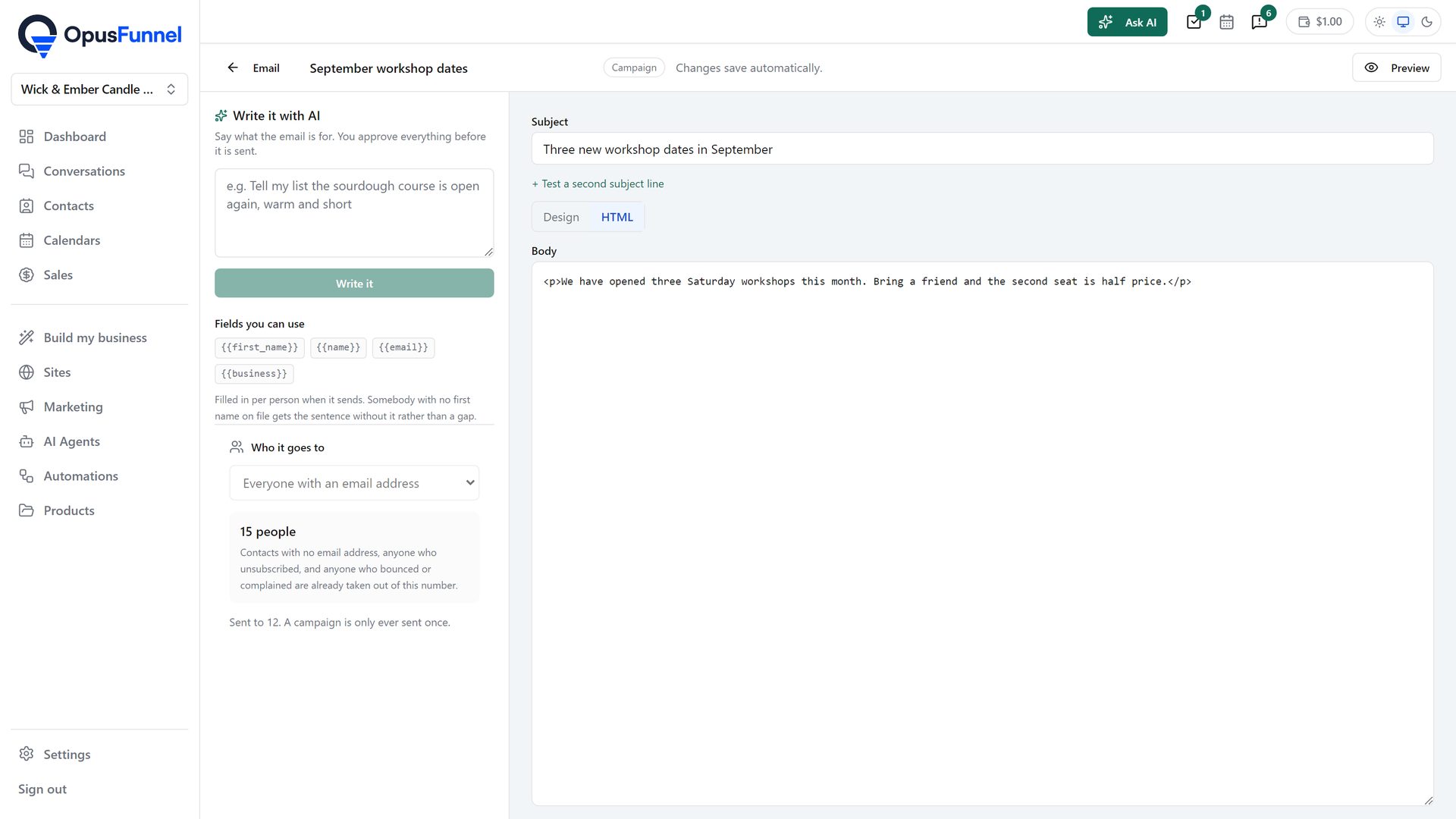Insert the {{email}} field chip
Image resolution: width=1456 pixels, height=819 pixels.
click(403, 347)
